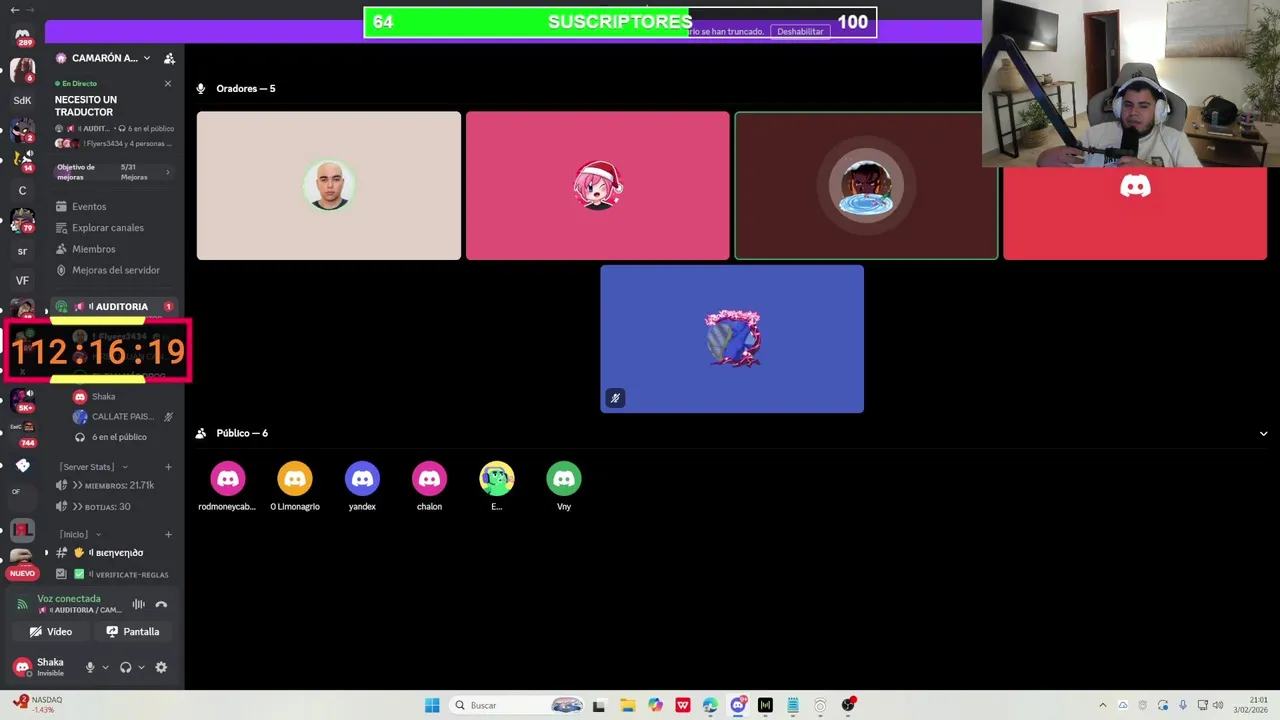Open the microphone input options dropdown
1280x720 pixels.
pyautogui.click(x=105, y=667)
